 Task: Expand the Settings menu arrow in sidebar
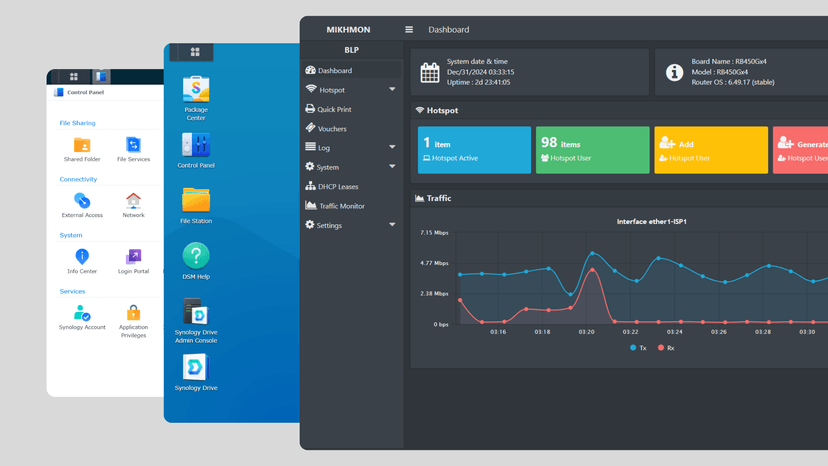click(x=392, y=225)
